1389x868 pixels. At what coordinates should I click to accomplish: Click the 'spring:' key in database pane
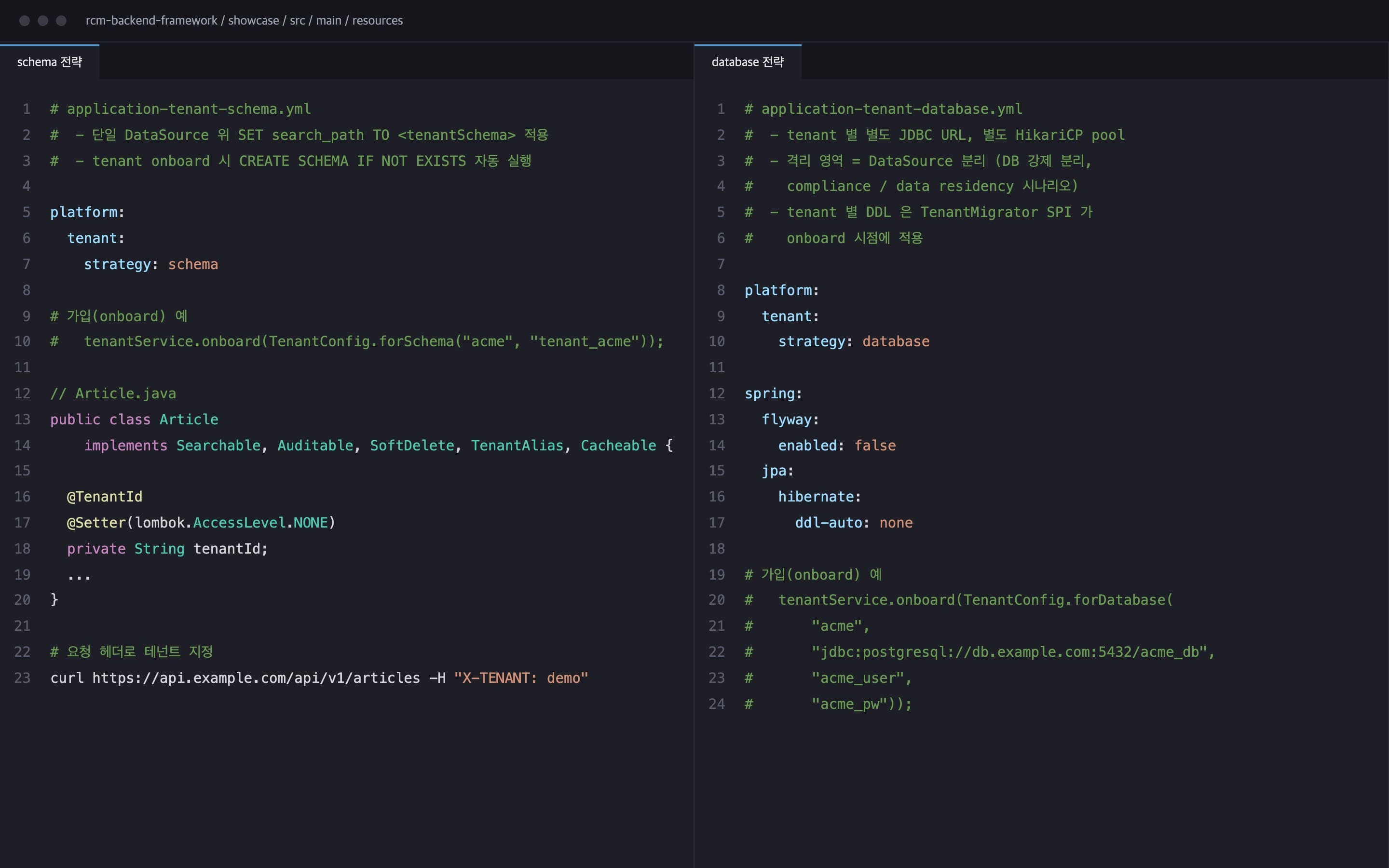click(773, 394)
